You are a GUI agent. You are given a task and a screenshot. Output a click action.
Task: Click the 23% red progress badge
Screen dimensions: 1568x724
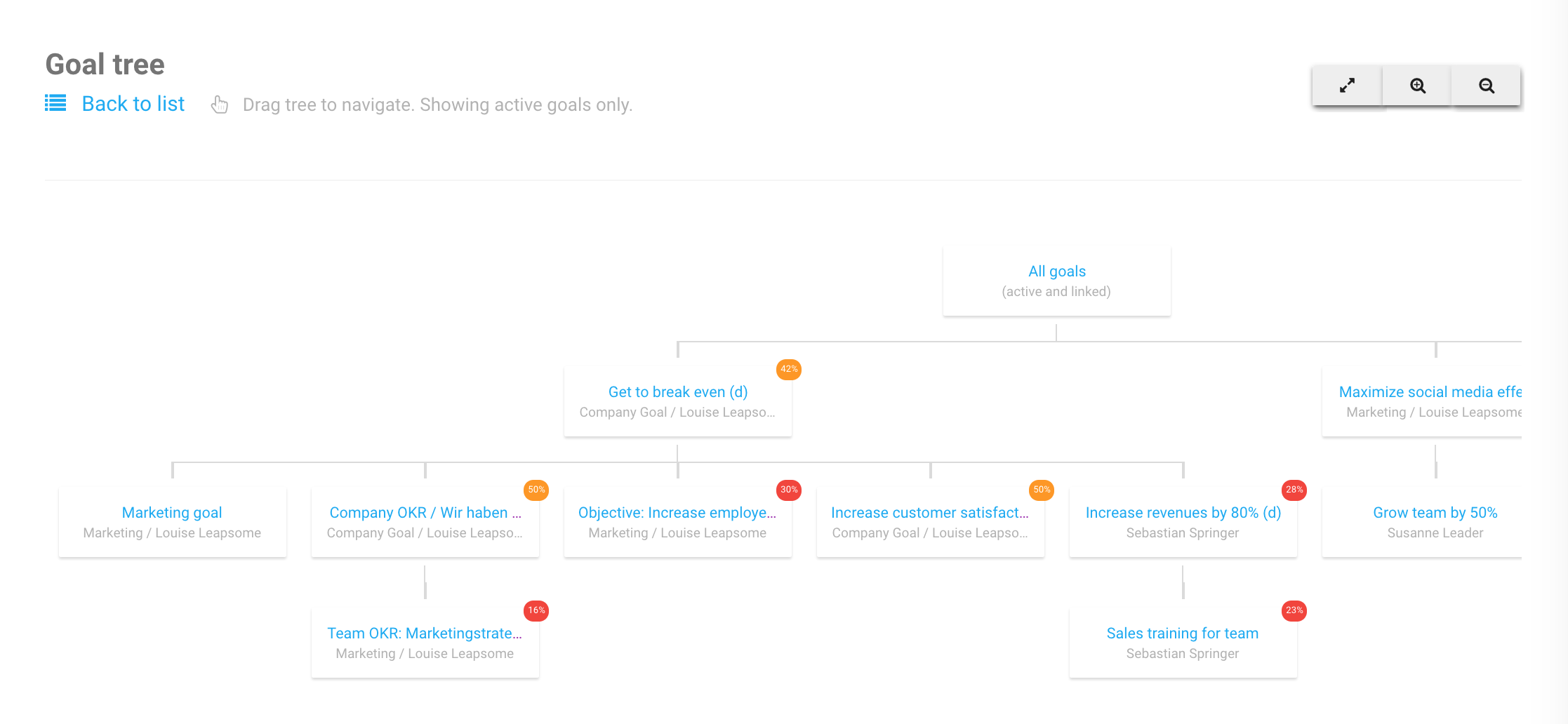(x=1294, y=610)
